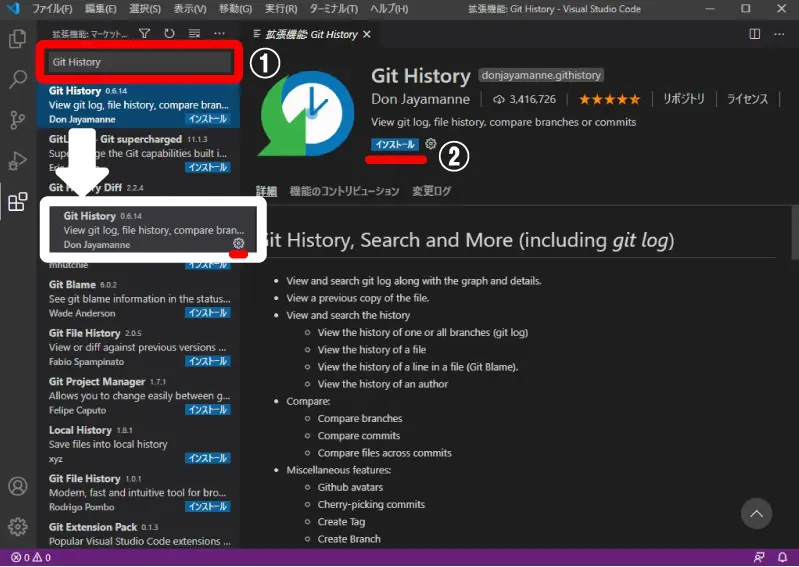Open the リポジトリ link
Image resolution: width=799 pixels, height=567 pixels.
click(x=684, y=99)
